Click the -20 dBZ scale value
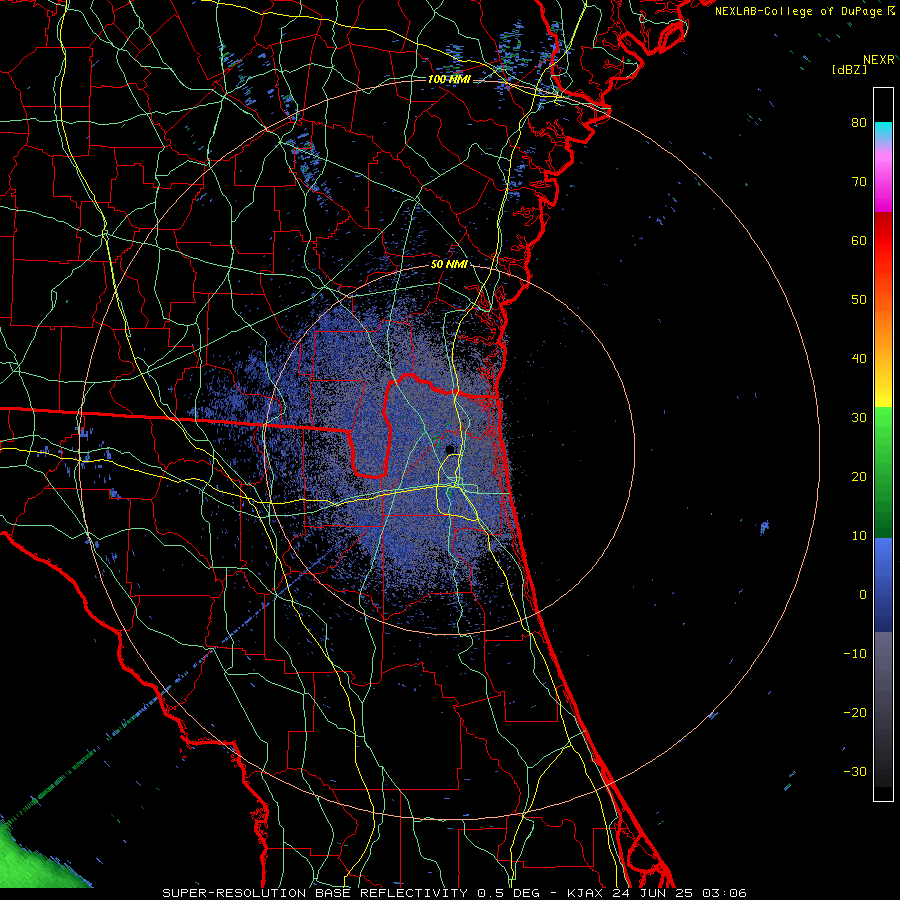Screen dimensions: 900x900 click(x=855, y=712)
